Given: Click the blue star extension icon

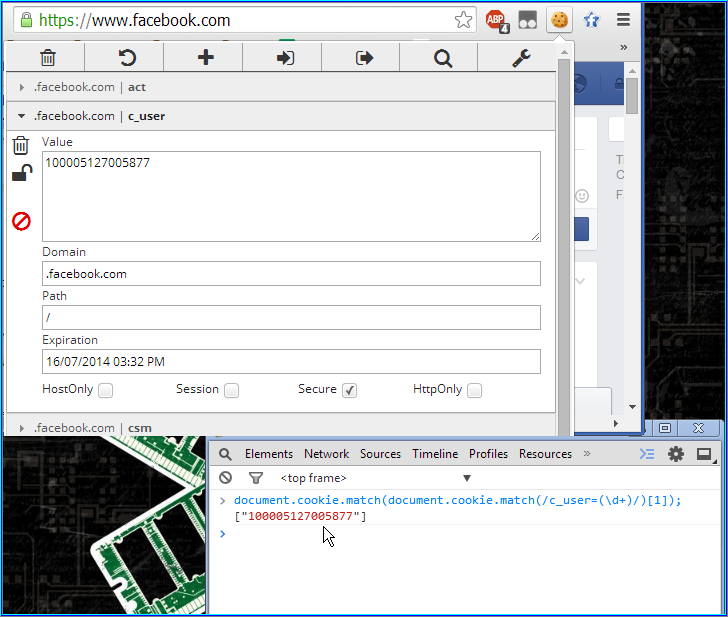Looking at the screenshot, I should pyautogui.click(x=592, y=20).
